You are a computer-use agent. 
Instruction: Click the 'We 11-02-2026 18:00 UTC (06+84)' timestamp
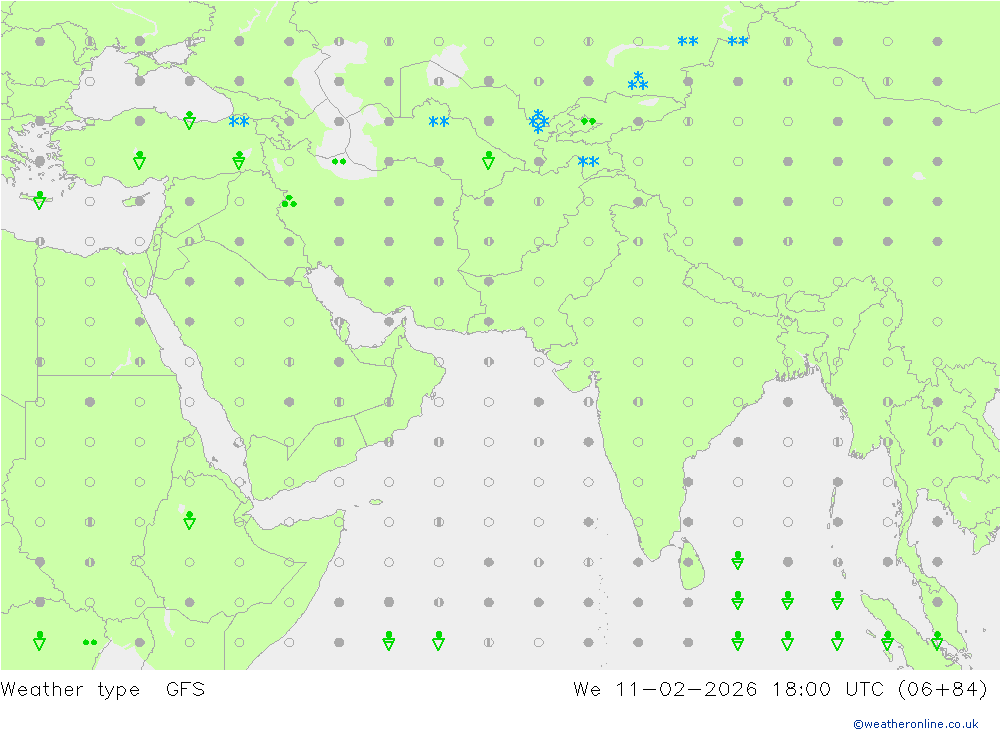click(781, 690)
